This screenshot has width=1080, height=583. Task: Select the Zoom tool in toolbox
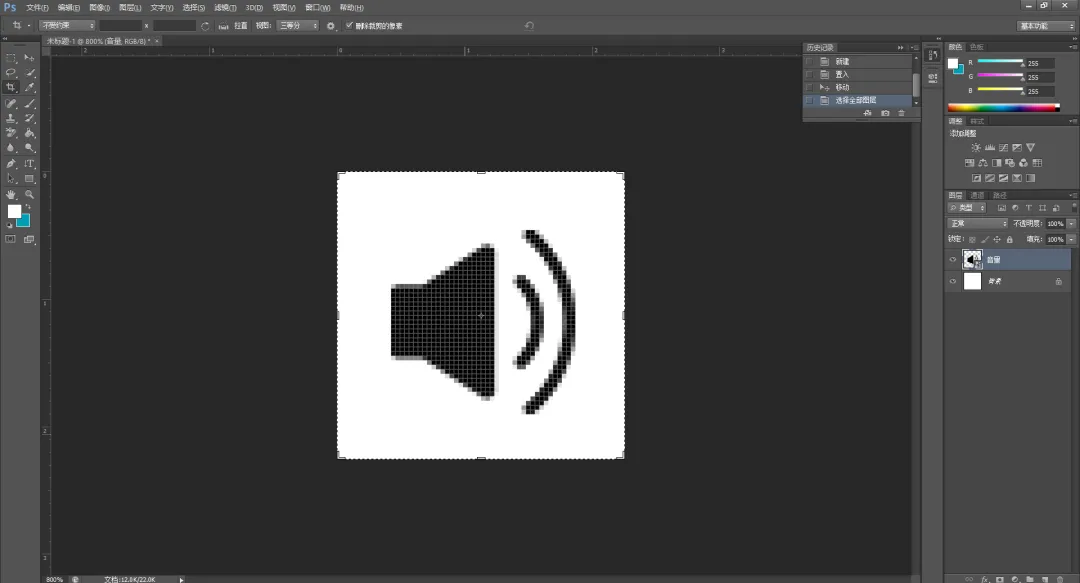point(30,195)
